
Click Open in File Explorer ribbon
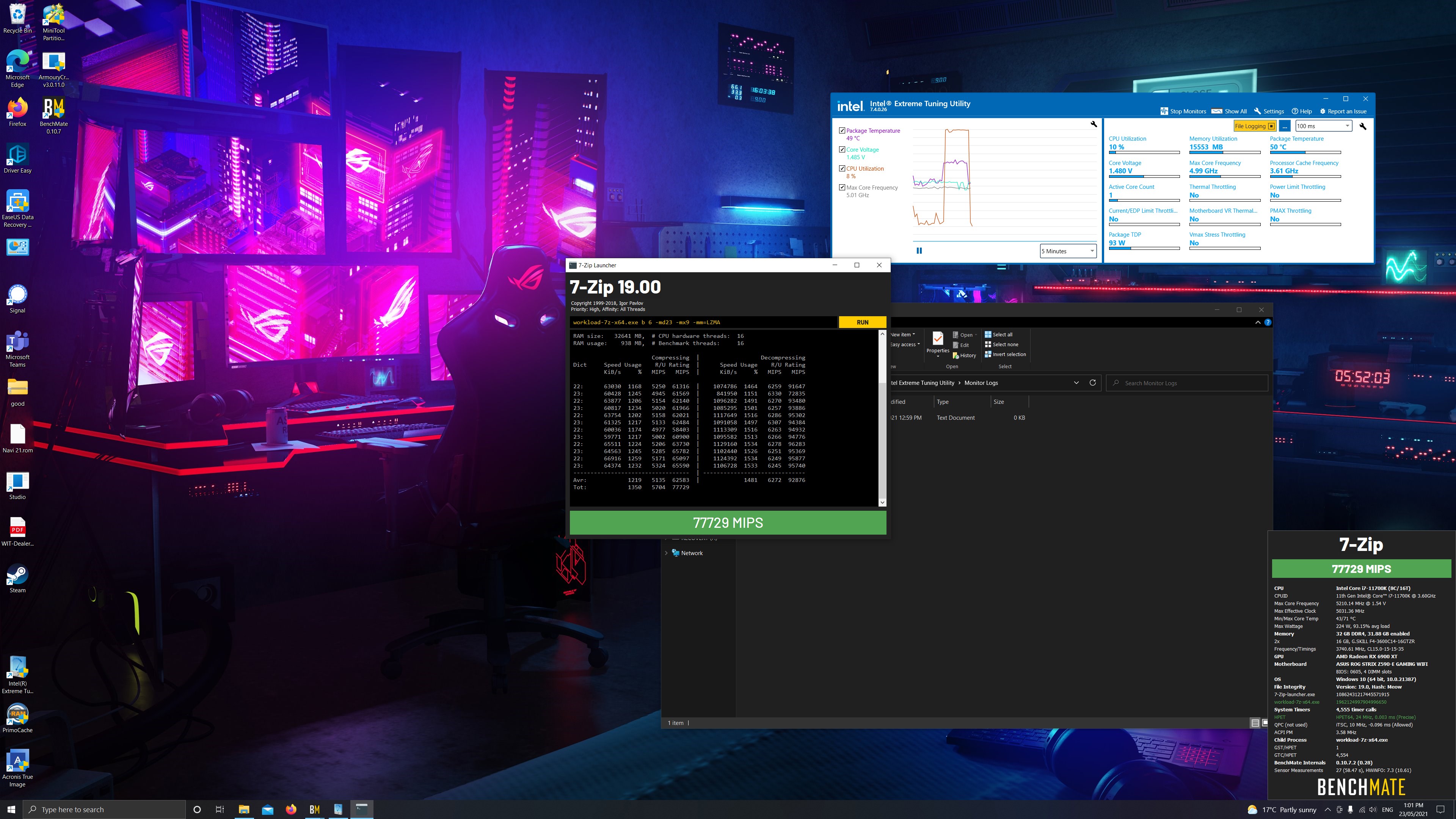[x=965, y=334]
